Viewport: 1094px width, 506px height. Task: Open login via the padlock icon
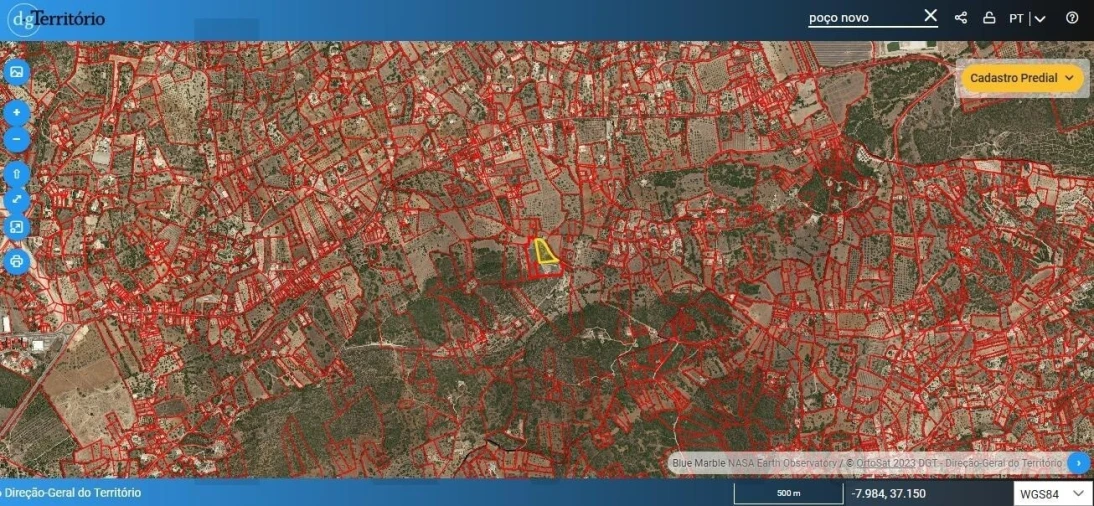coord(989,18)
